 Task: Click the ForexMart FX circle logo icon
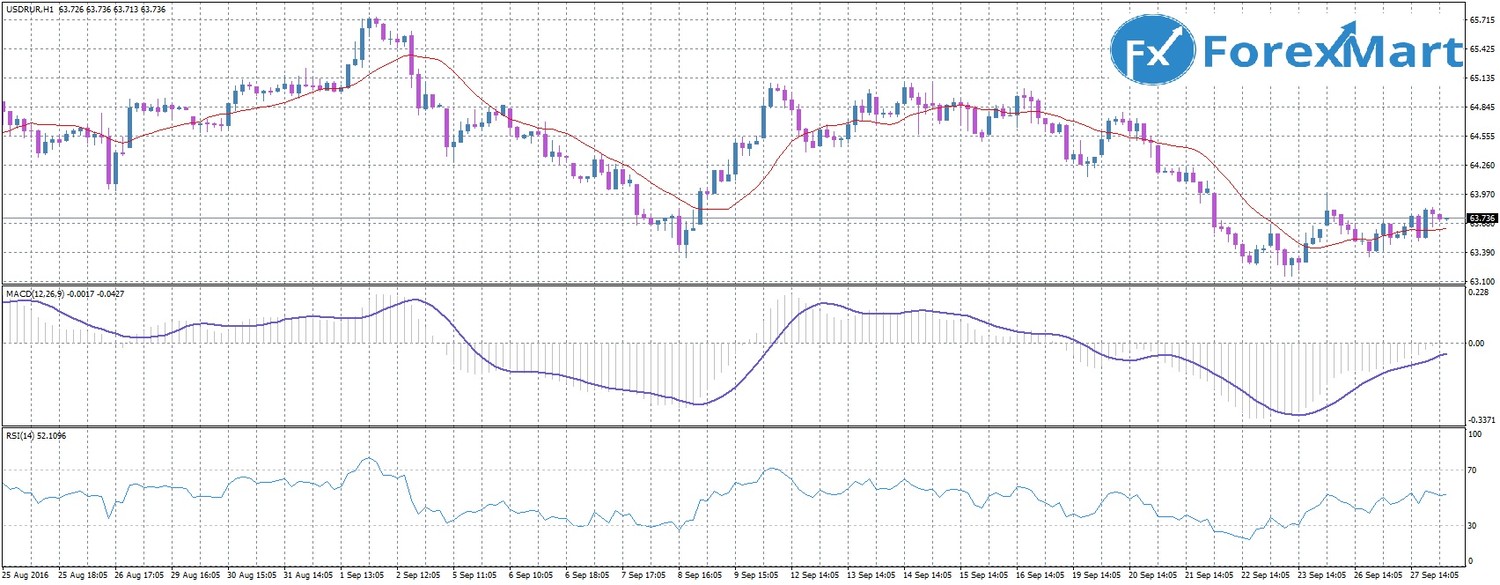(x=1153, y=51)
